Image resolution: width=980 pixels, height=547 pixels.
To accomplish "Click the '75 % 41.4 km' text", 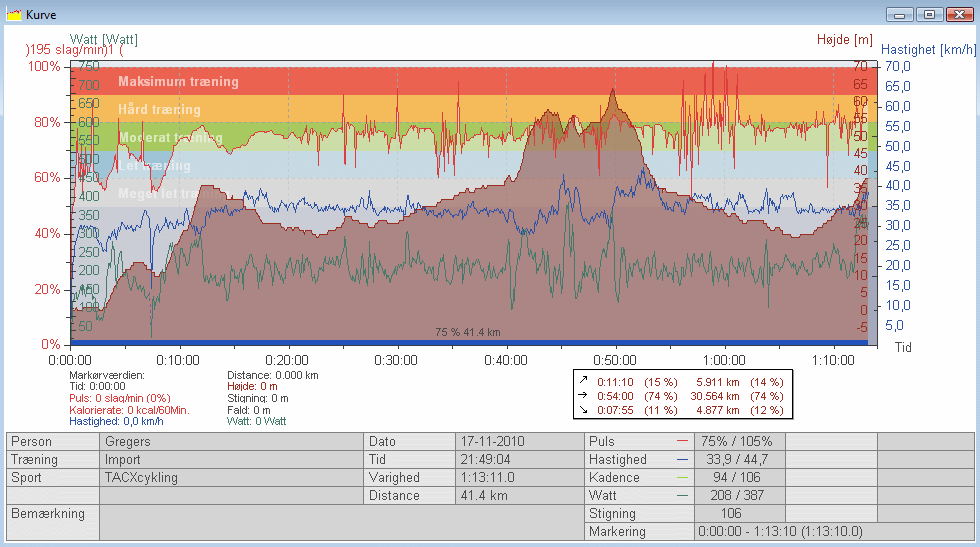I will 468,332.
